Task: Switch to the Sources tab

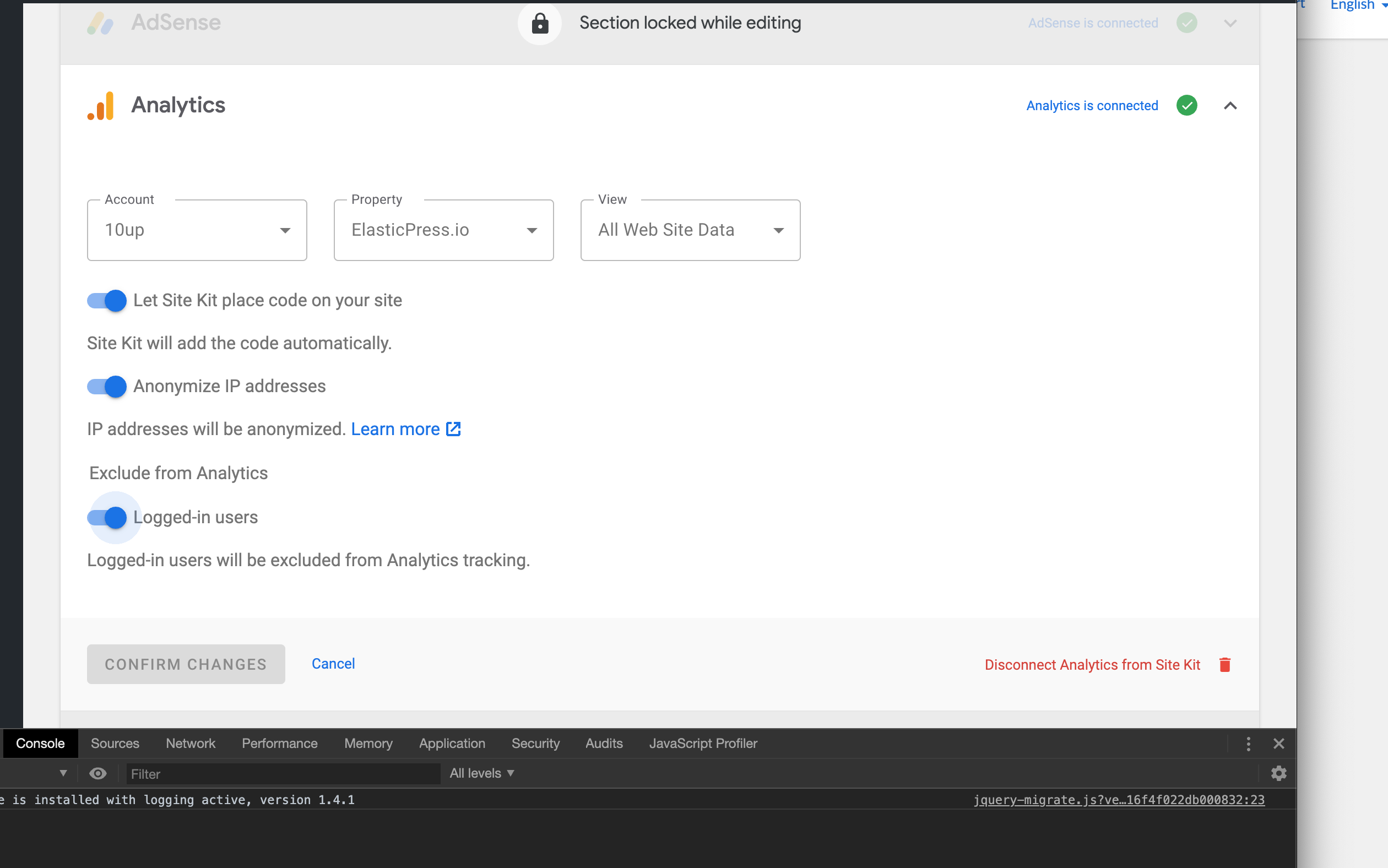Action: tap(115, 744)
